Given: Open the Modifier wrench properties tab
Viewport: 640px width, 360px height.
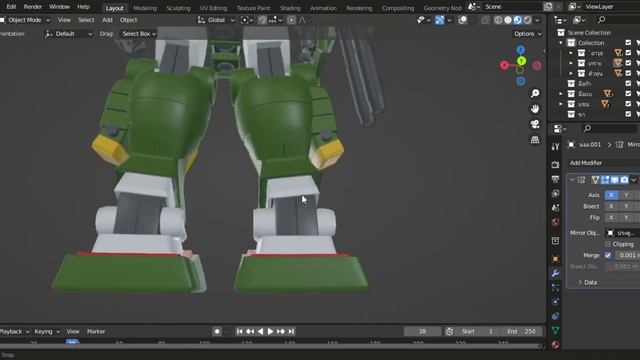Looking at the screenshot, I should (x=555, y=273).
